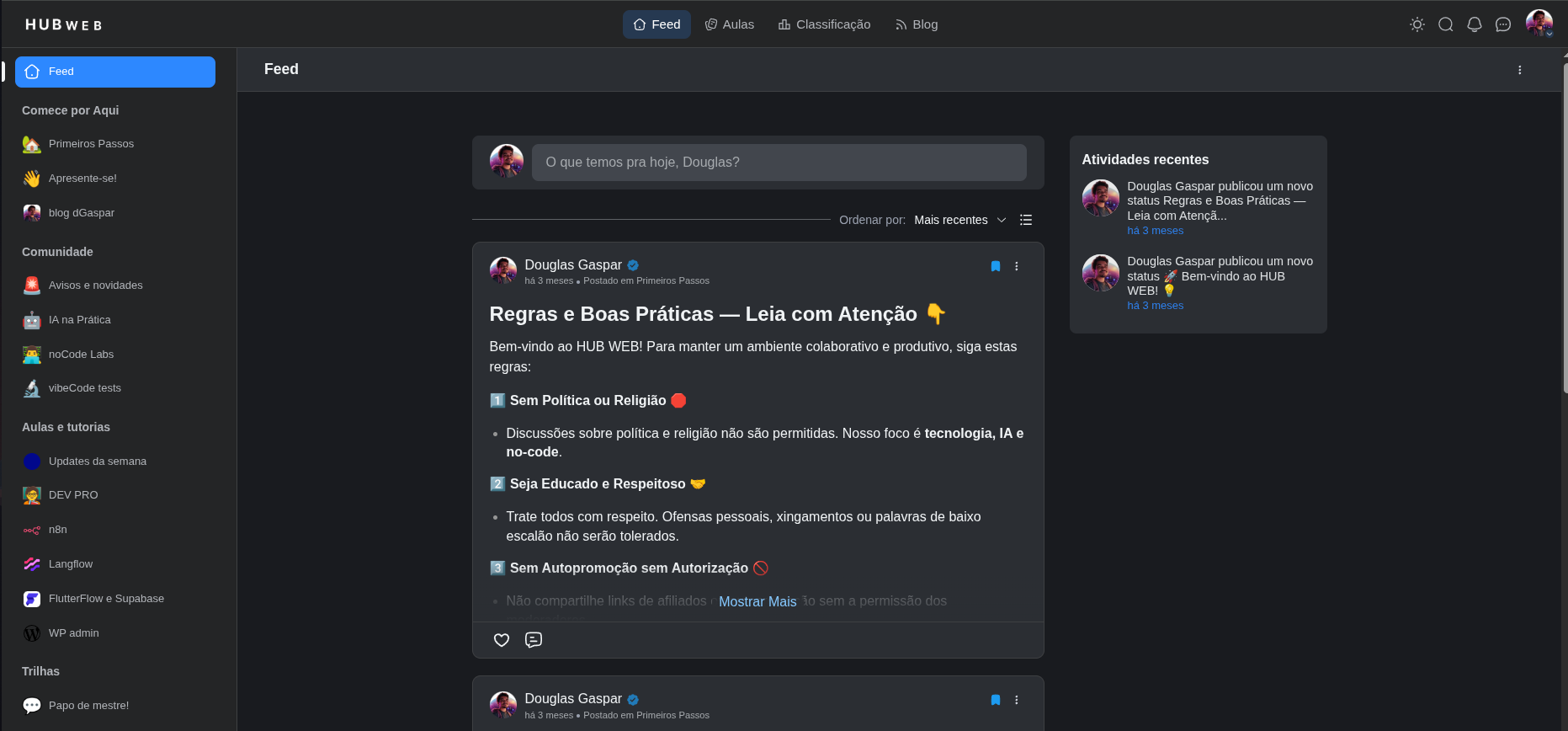Open notifications bell icon

pyautogui.click(x=1475, y=24)
